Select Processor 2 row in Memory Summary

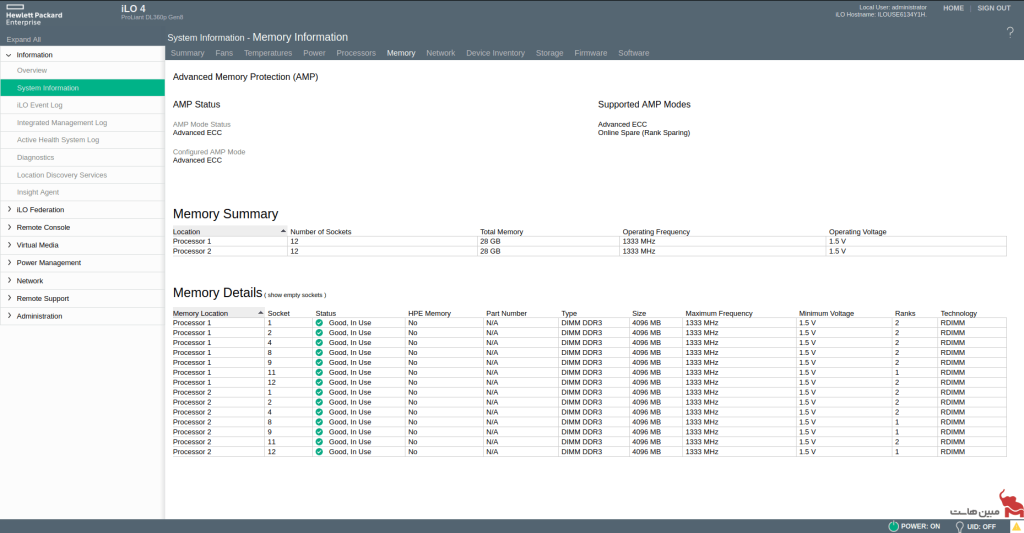589,251
